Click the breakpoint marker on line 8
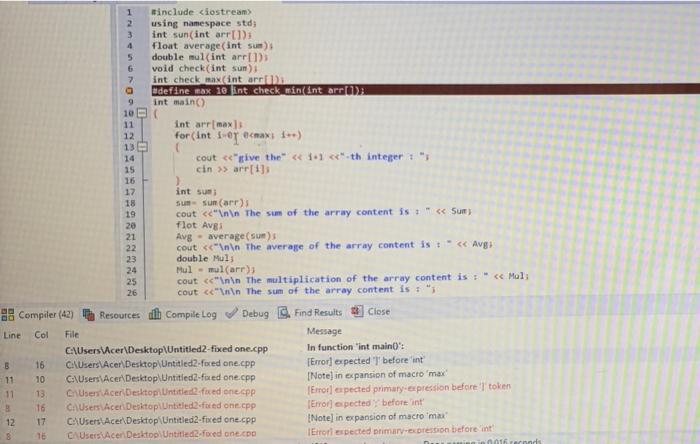 coord(129,91)
